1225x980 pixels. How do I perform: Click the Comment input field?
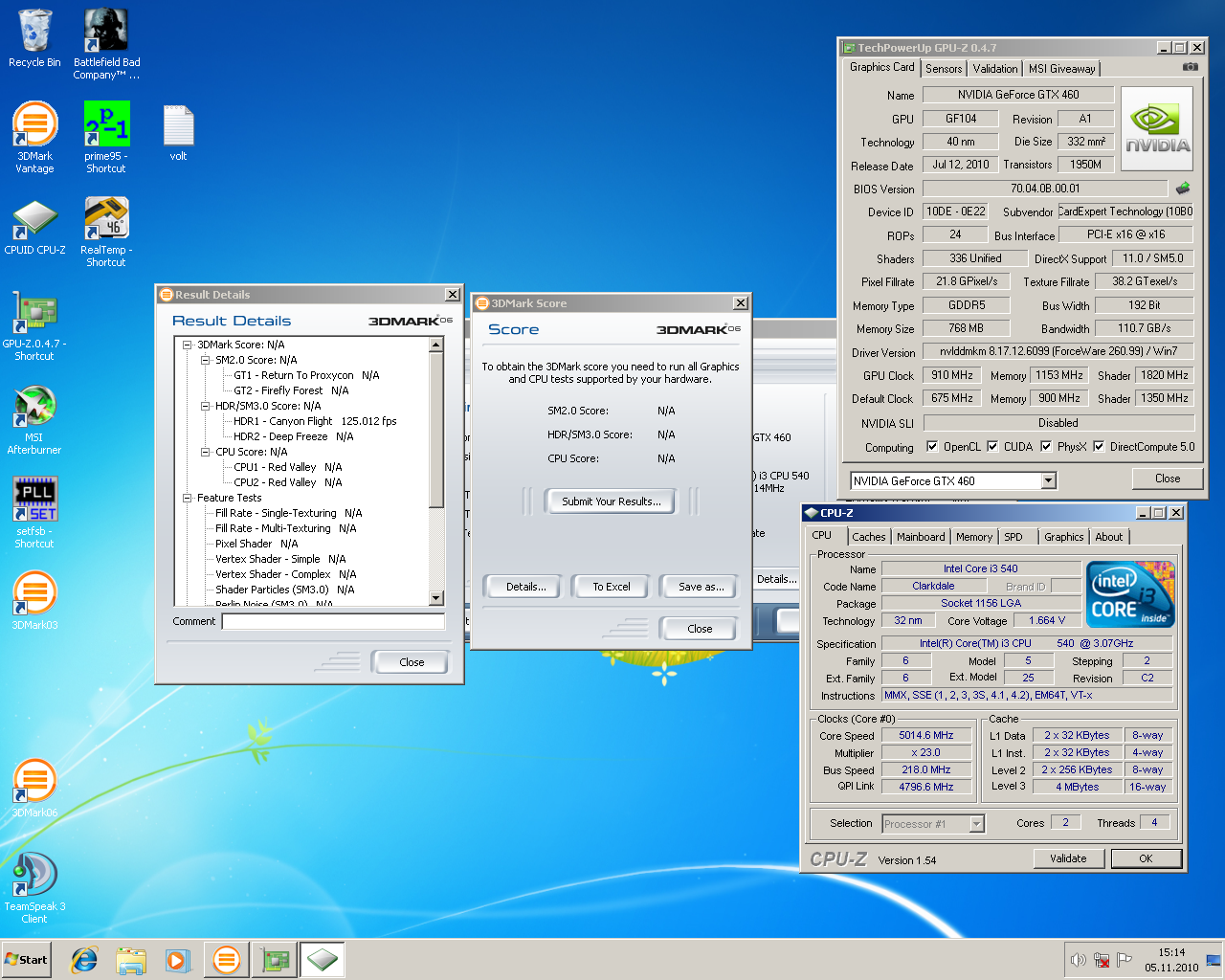[333, 621]
